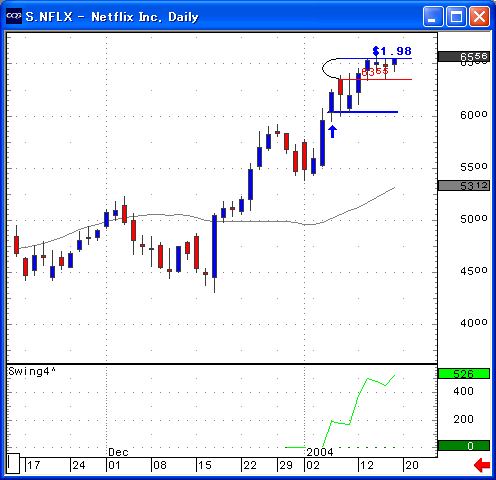Click the 200 label on Swing4 axis
The image size is (496, 480).
[x=463, y=419]
